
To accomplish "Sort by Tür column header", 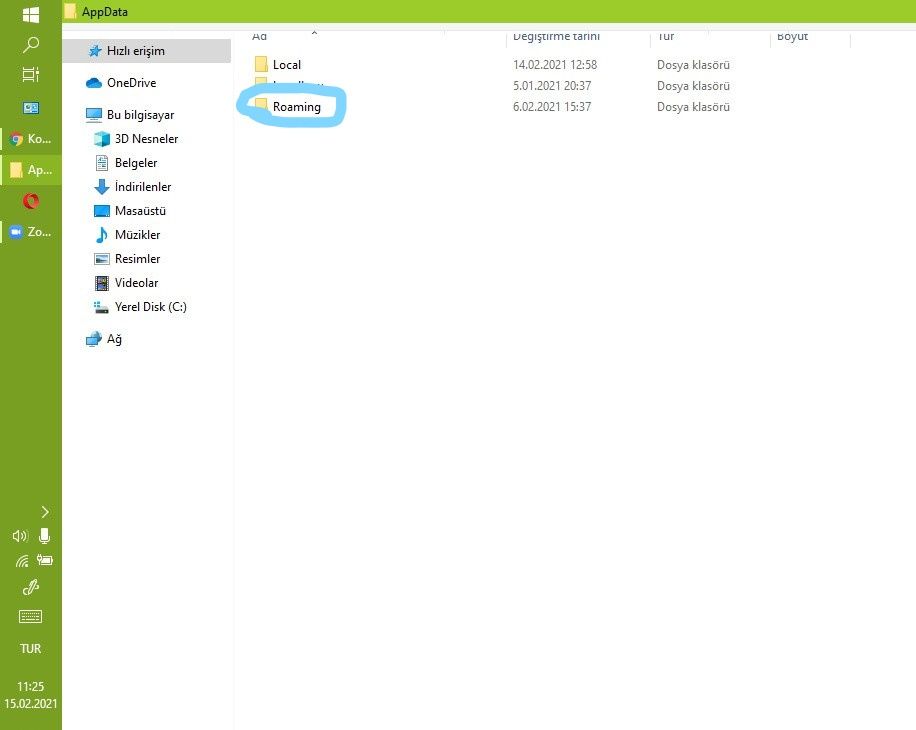I will point(665,36).
